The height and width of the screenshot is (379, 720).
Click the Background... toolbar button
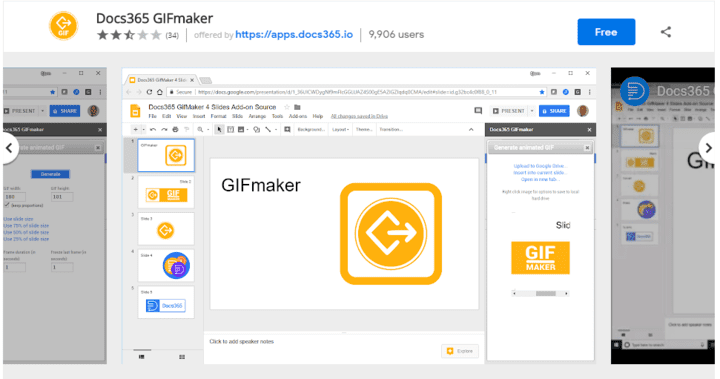pyautogui.click(x=311, y=130)
